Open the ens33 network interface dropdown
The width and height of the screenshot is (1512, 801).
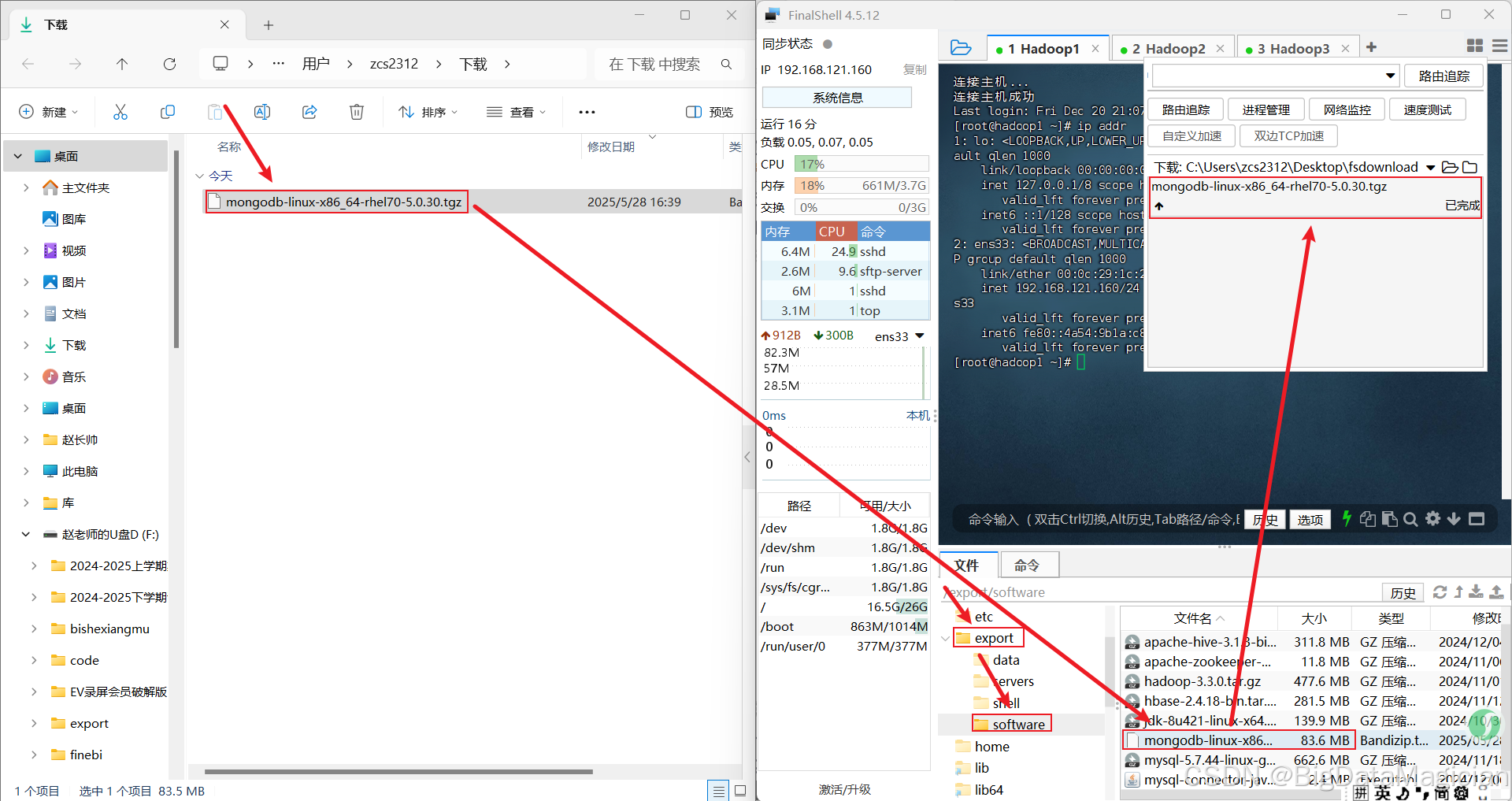(x=919, y=336)
